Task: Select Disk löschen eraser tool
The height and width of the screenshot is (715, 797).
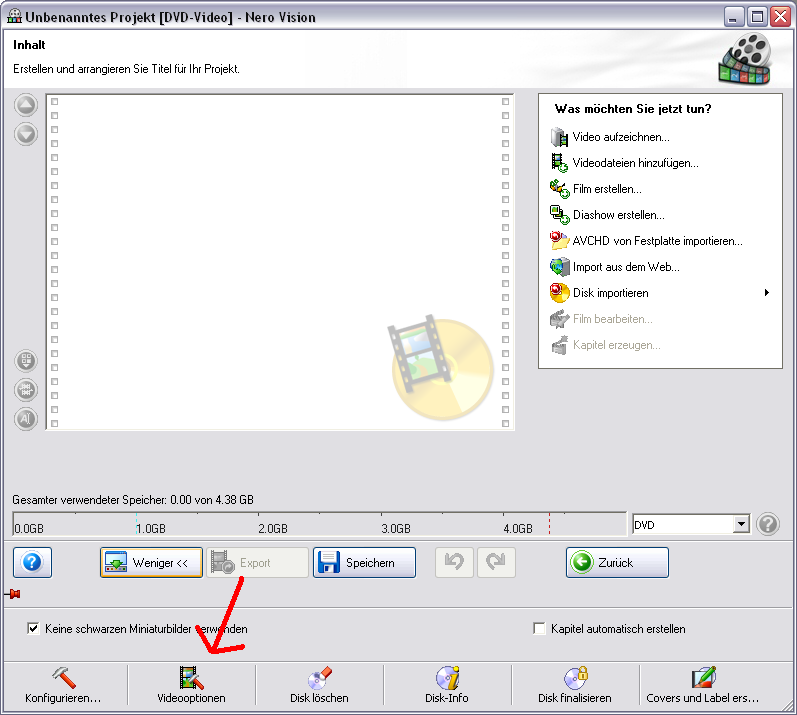Action: tap(319, 686)
